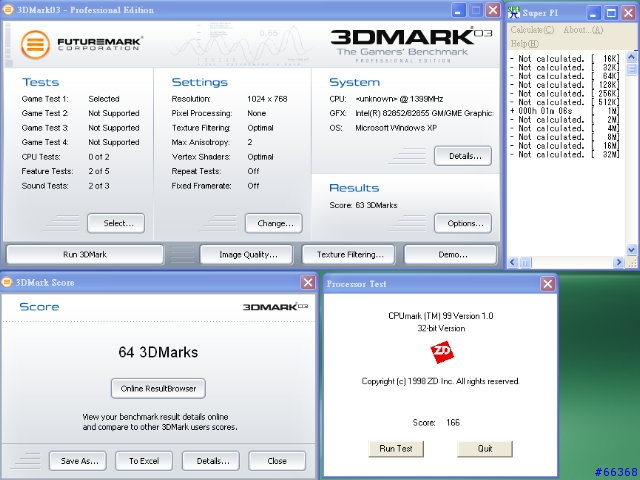Open the Help(H) menu in Super PI
Image resolution: width=640 pixels, height=480 pixels.
pyautogui.click(x=524, y=43)
